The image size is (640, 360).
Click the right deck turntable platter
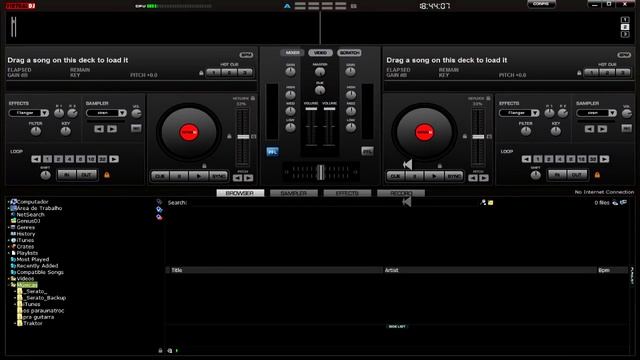pyautogui.click(x=424, y=132)
